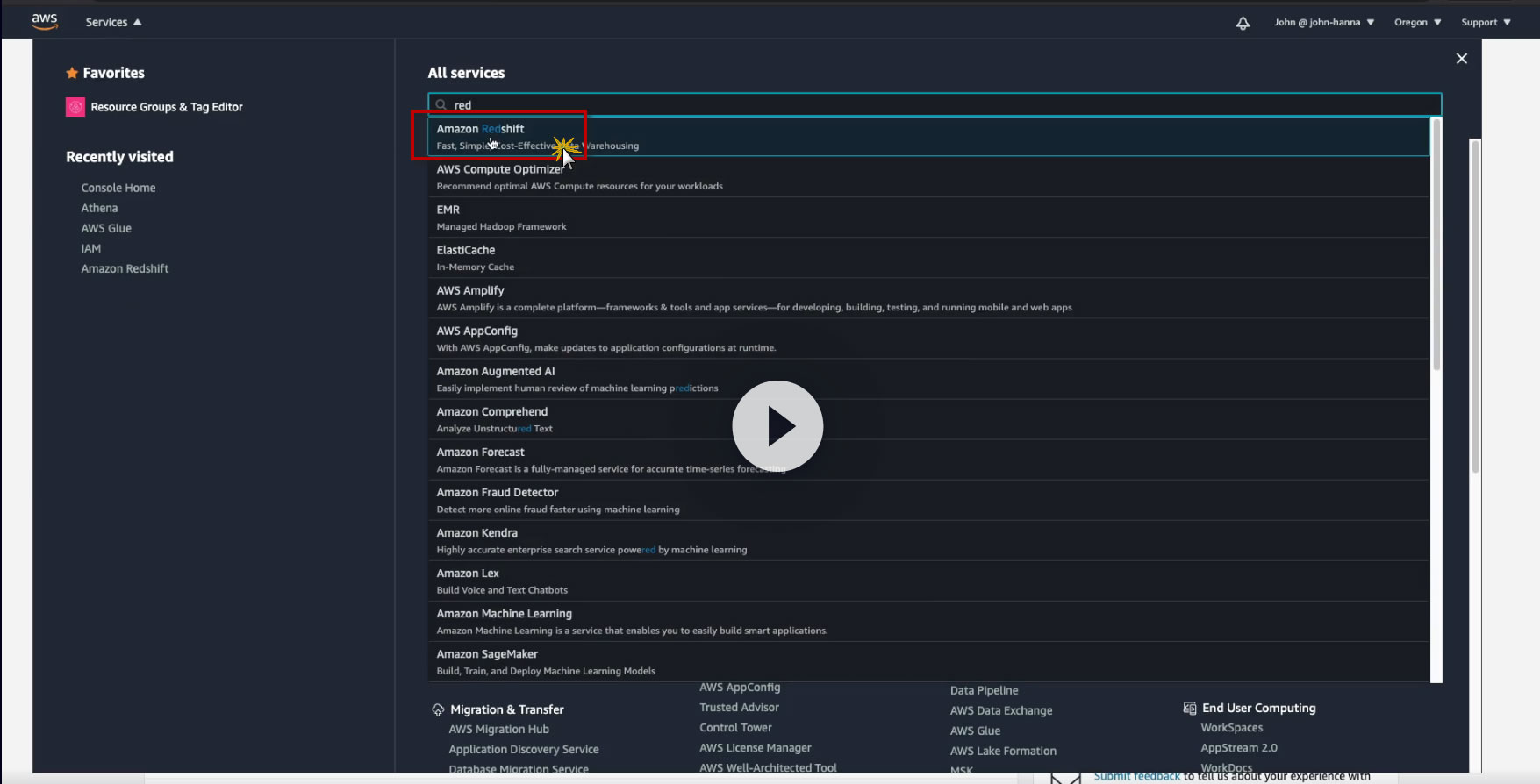Image resolution: width=1540 pixels, height=784 pixels.
Task: Open AWS Lake Formation link
Action: [x=1003, y=751]
